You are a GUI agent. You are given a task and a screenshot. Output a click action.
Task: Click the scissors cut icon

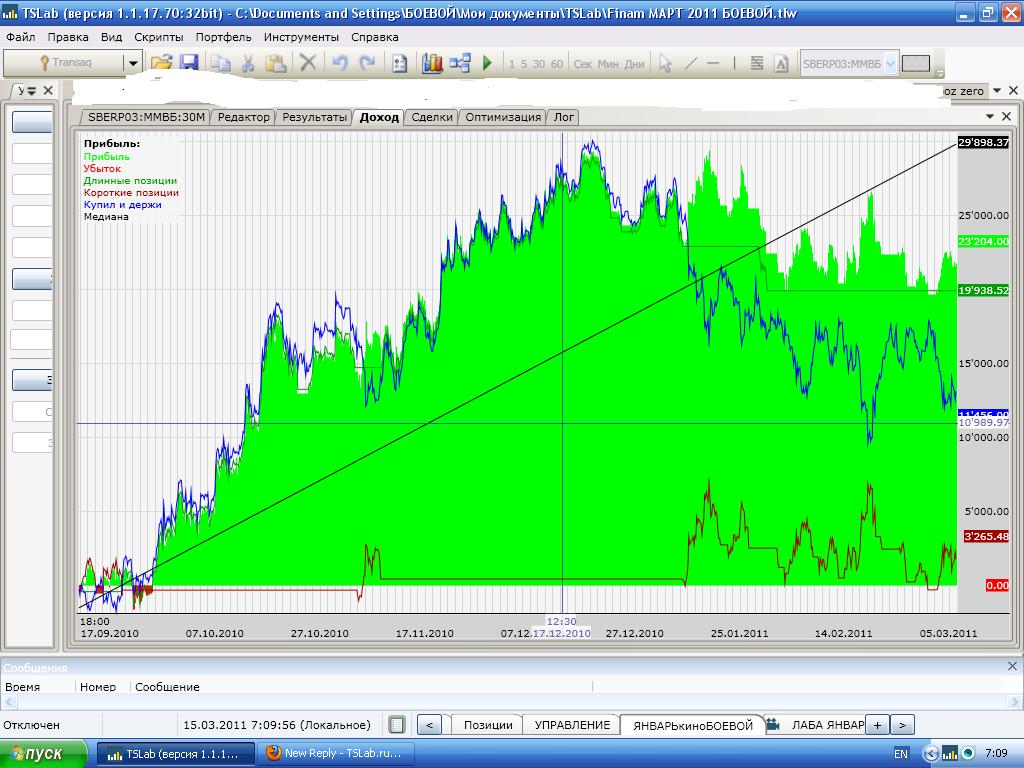click(248, 63)
